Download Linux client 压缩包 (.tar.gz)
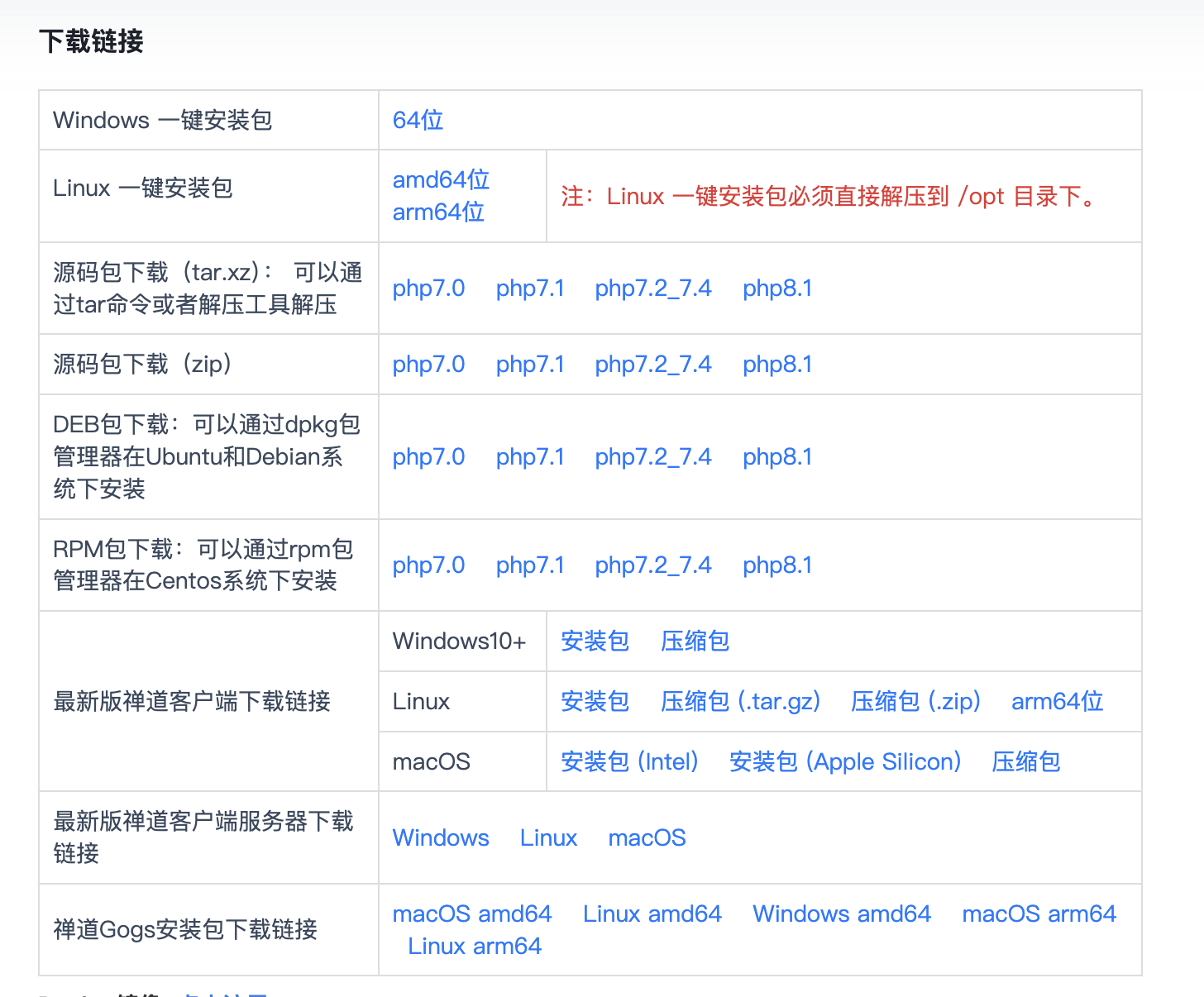The height and width of the screenshot is (997, 1204). [x=740, y=701]
